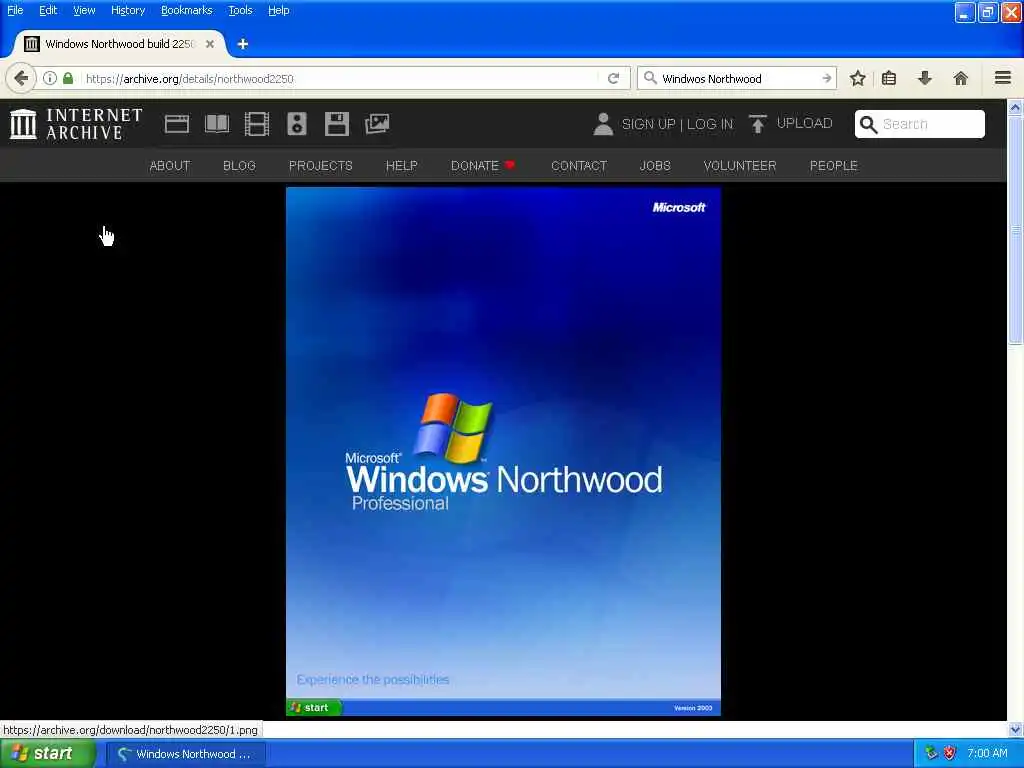The height and width of the screenshot is (768, 1024).
Task: Open the PEOPLE link
Action: pyautogui.click(x=833, y=166)
